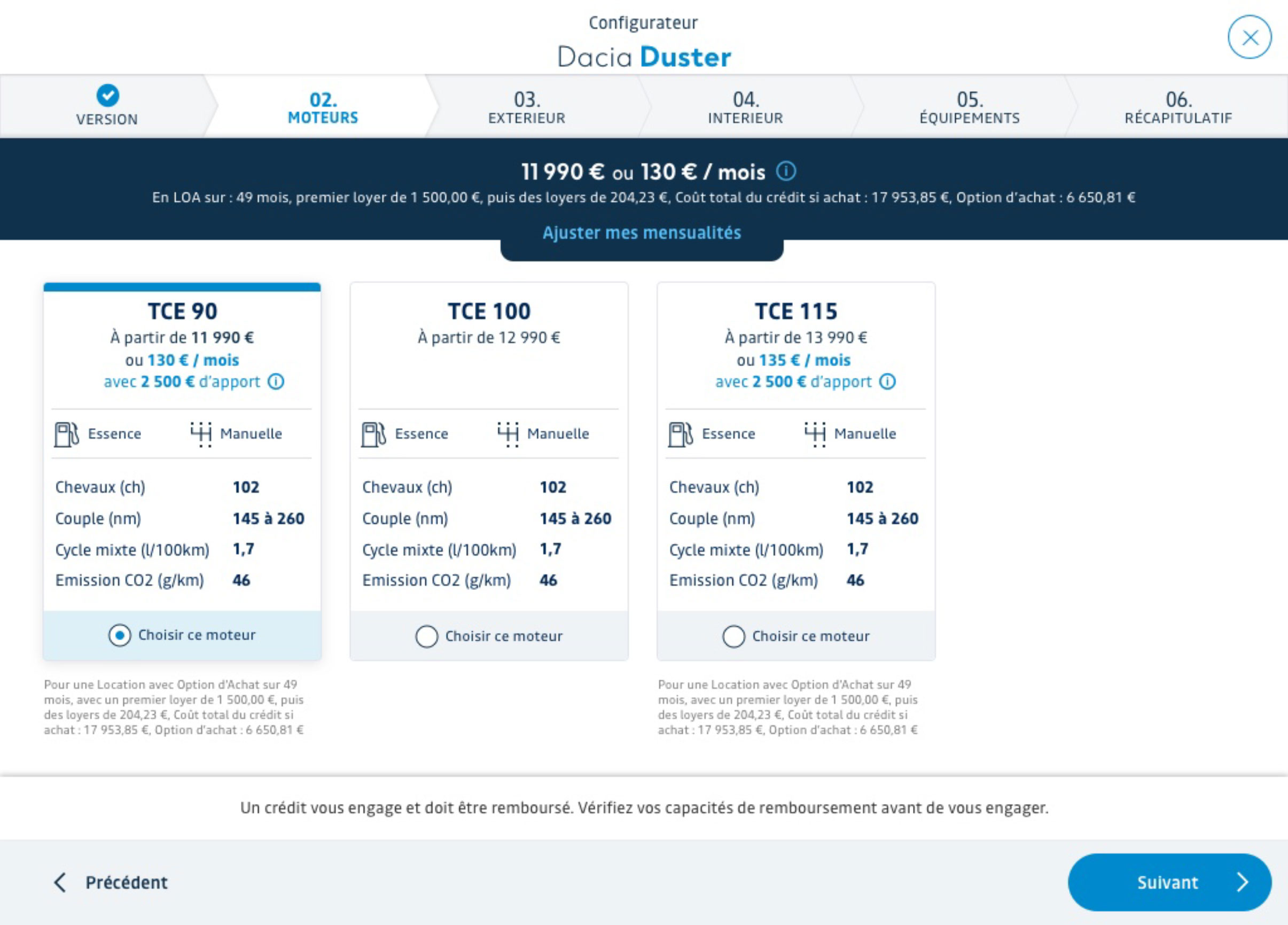Click the Manuelle label on TCE 90
1288x925 pixels.
coord(251,434)
